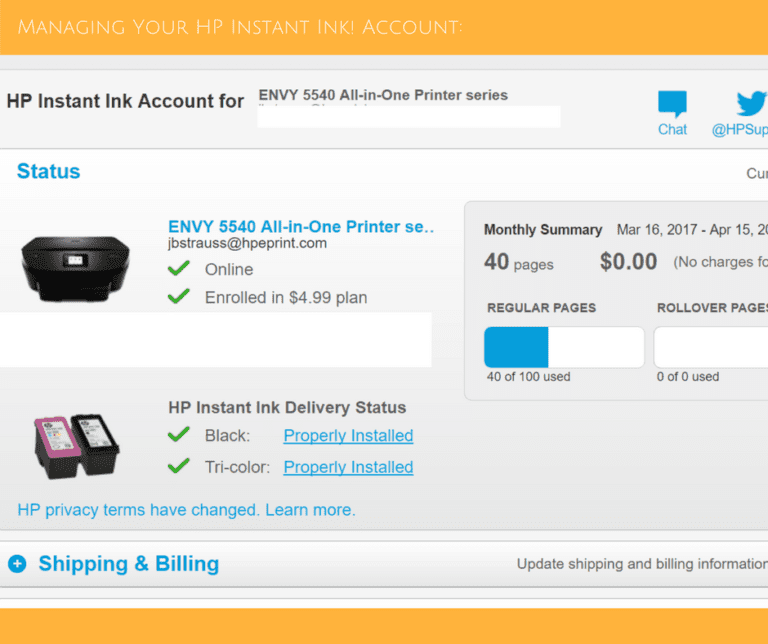Click the green checkmark beside Online

pos(179,269)
